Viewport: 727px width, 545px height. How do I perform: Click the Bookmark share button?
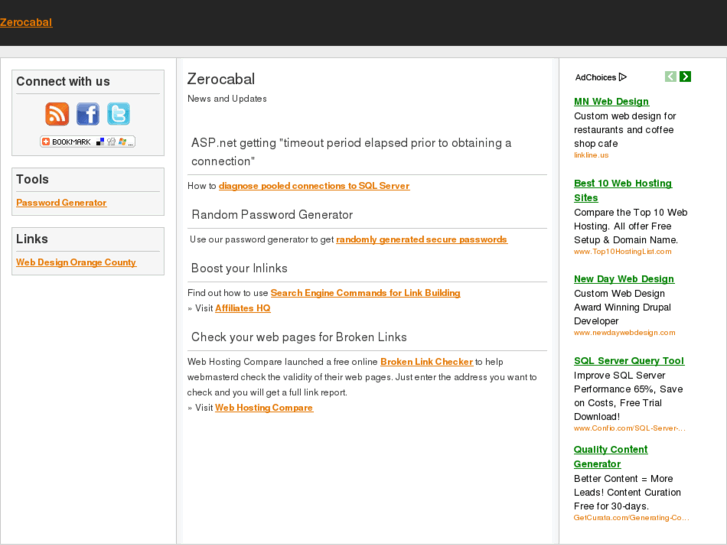coord(88,141)
